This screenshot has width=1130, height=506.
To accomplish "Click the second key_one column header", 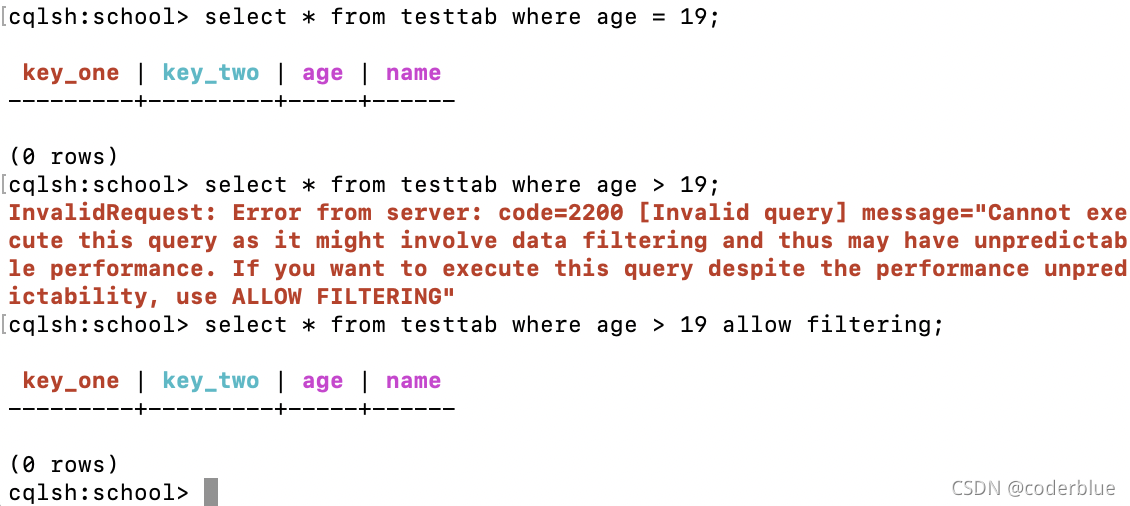I will point(71,381).
